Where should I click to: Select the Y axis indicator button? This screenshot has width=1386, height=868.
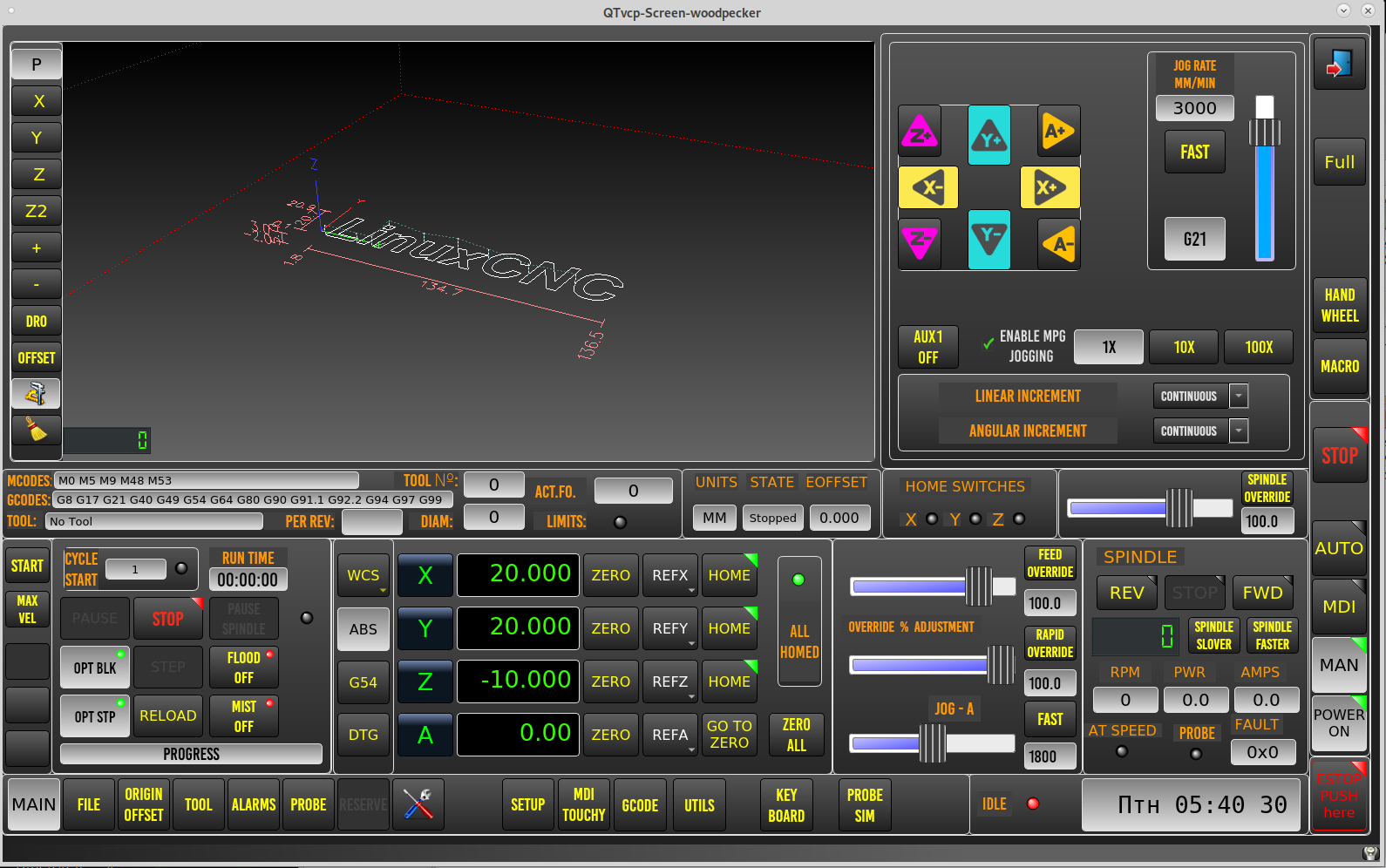point(425,628)
